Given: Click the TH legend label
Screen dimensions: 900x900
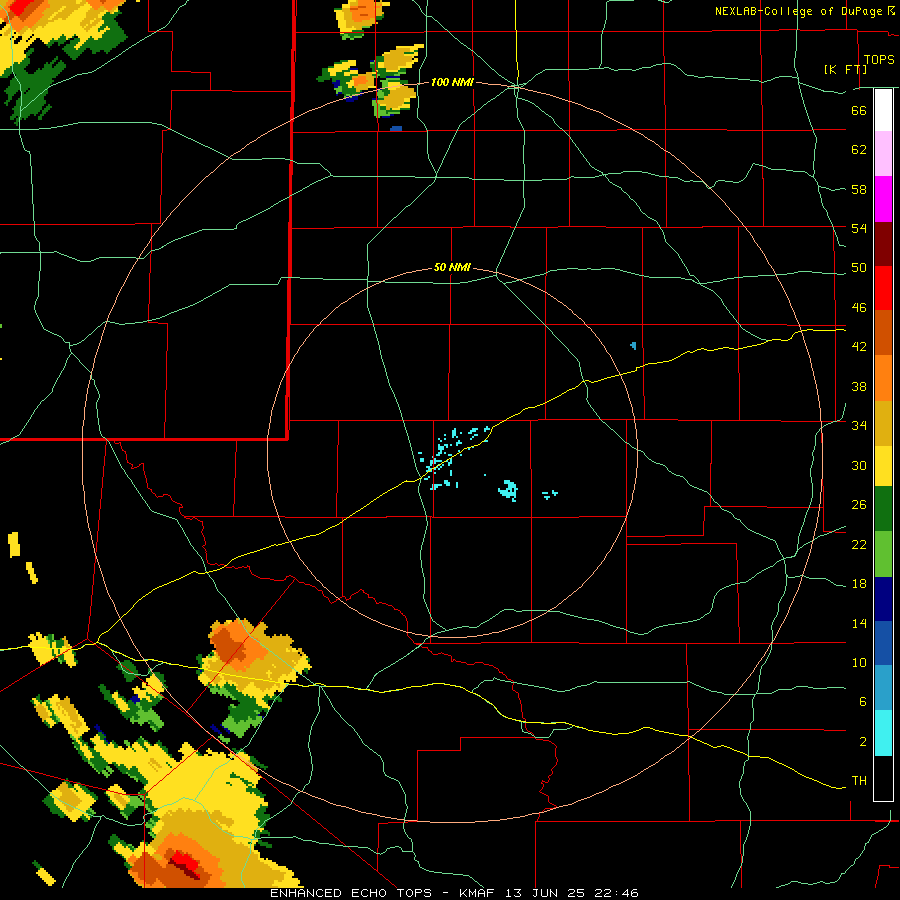Looking at the screenshot, I should (x=859, y=781).
